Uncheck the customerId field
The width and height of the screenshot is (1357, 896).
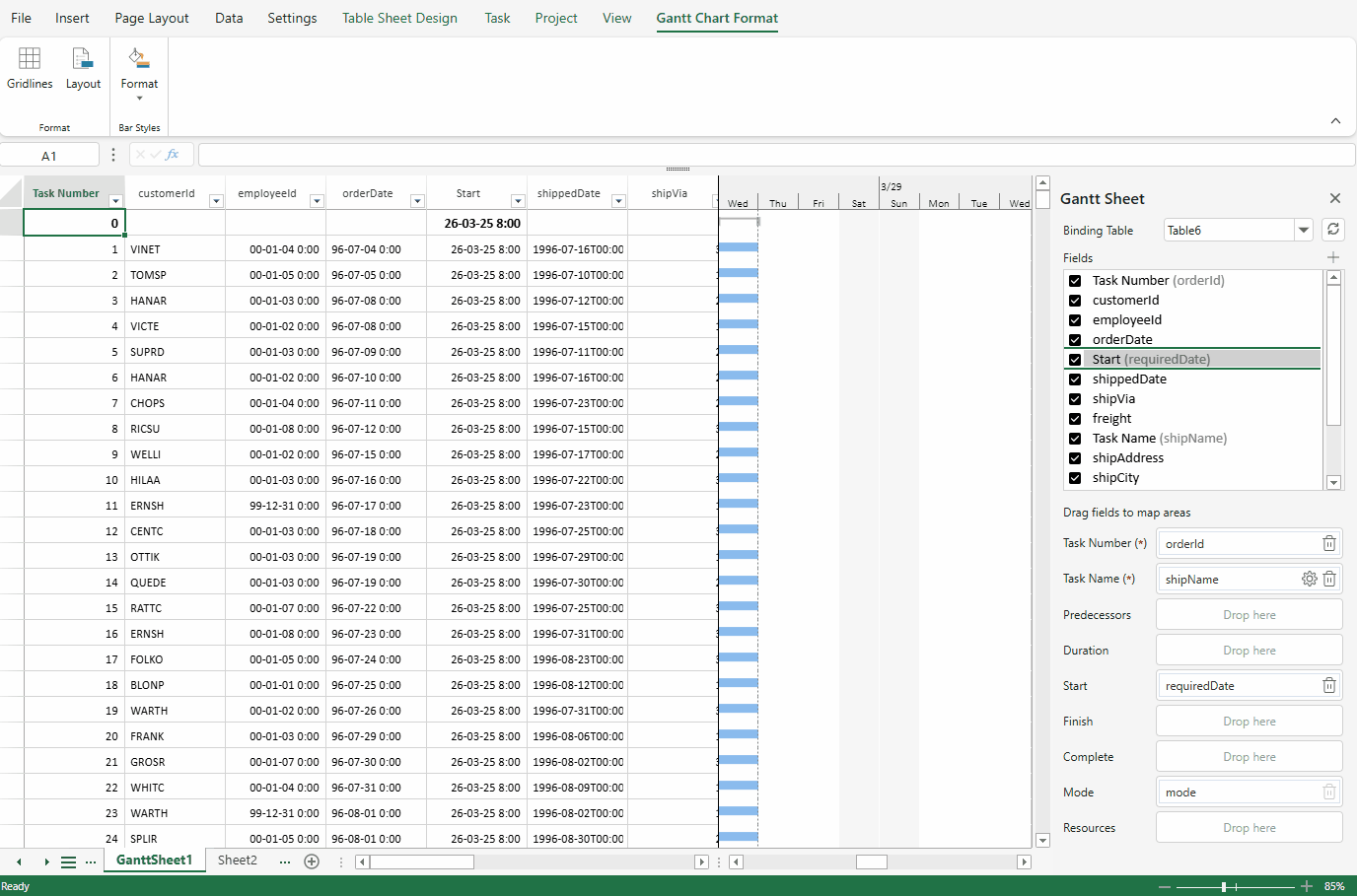1075,301
